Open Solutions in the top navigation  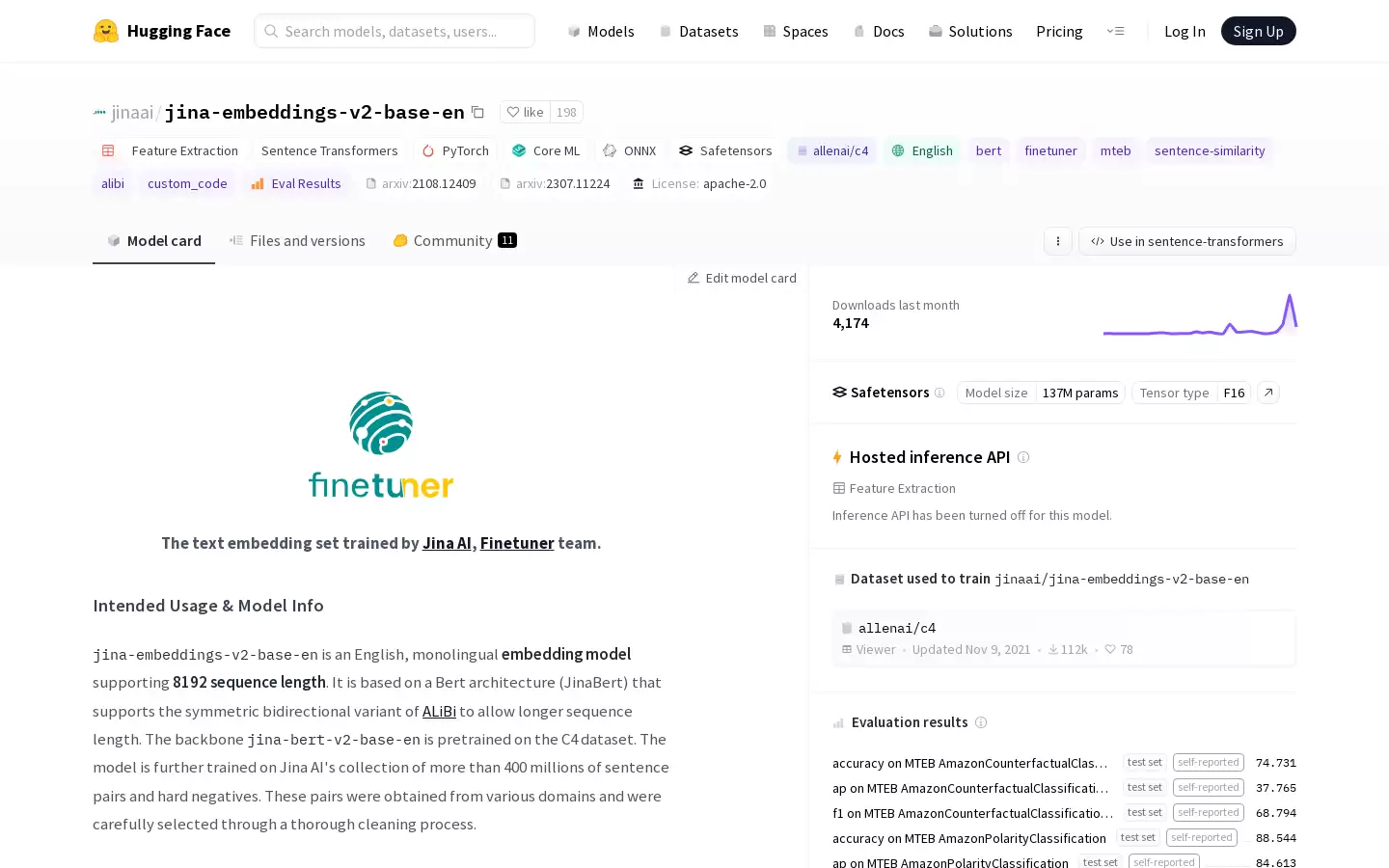pos(970,31)
